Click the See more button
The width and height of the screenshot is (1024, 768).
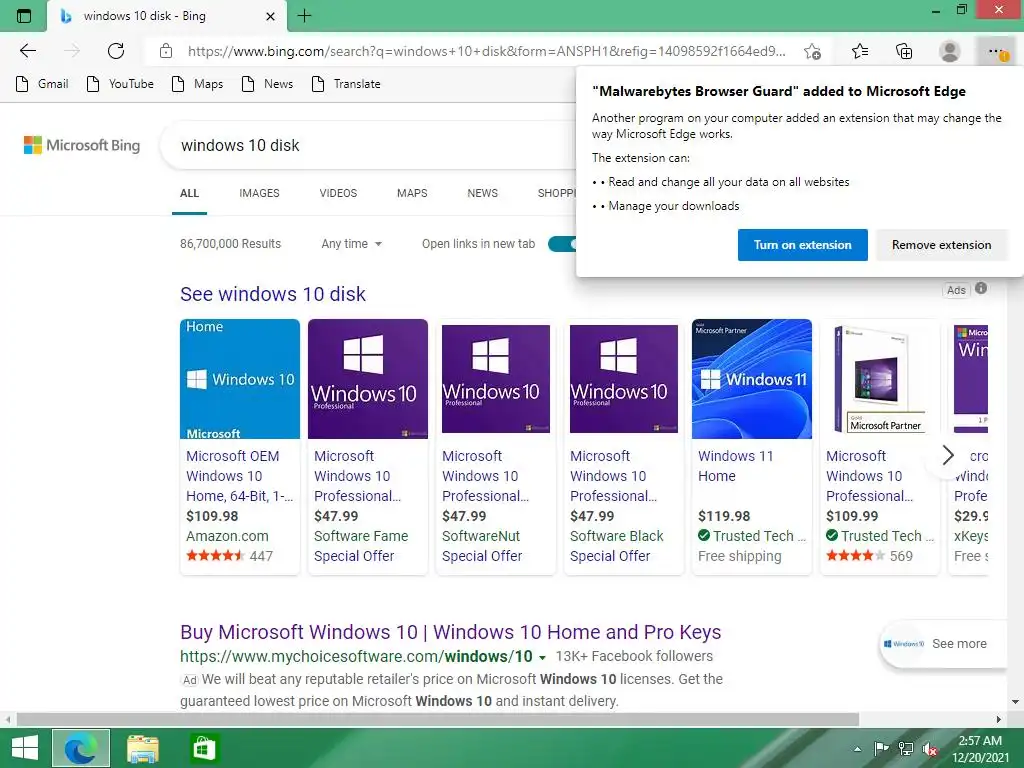[x=943, y=644]
